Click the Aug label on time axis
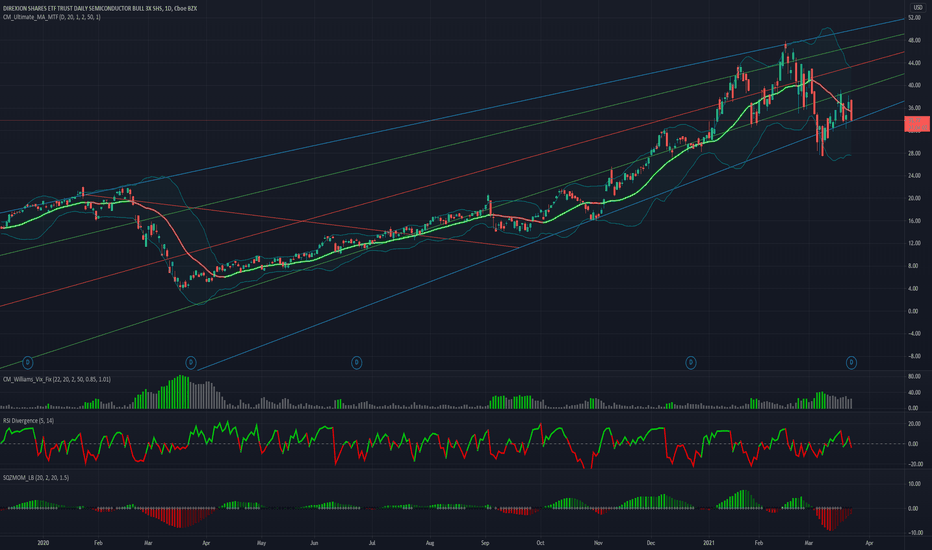This screenshot has width=932, height=550. pyautogui.click(x=430, y=543)
